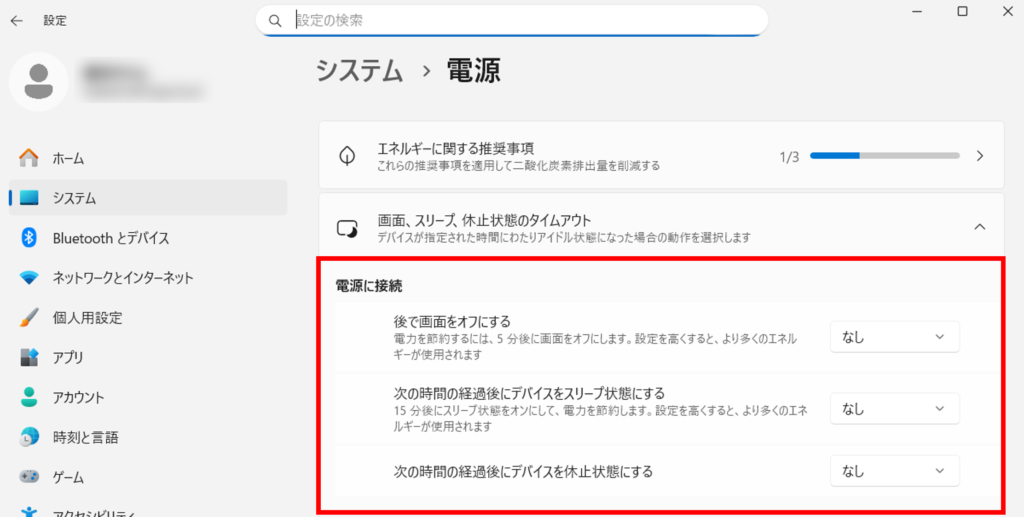This screenshot has height=517, width=1024.
Task: Open the 後で画面をオフにする dropdown
Action: [894, 337]
